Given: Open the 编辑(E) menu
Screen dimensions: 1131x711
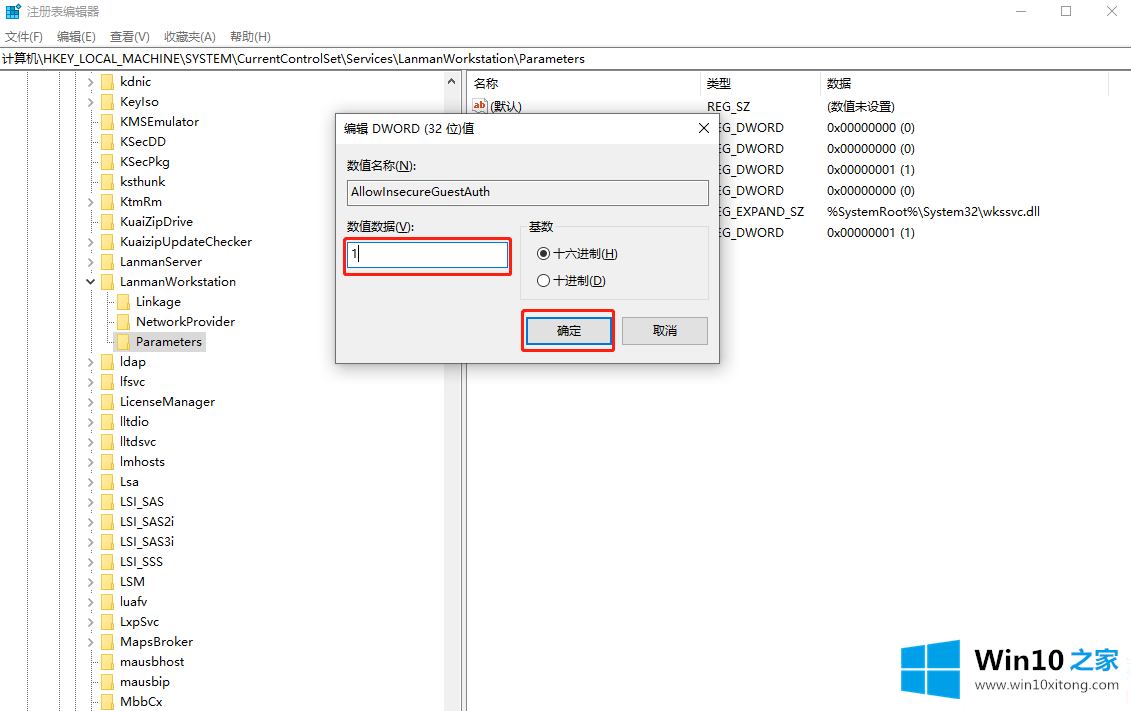Looking at the screenshot, I should pos(76,37).
